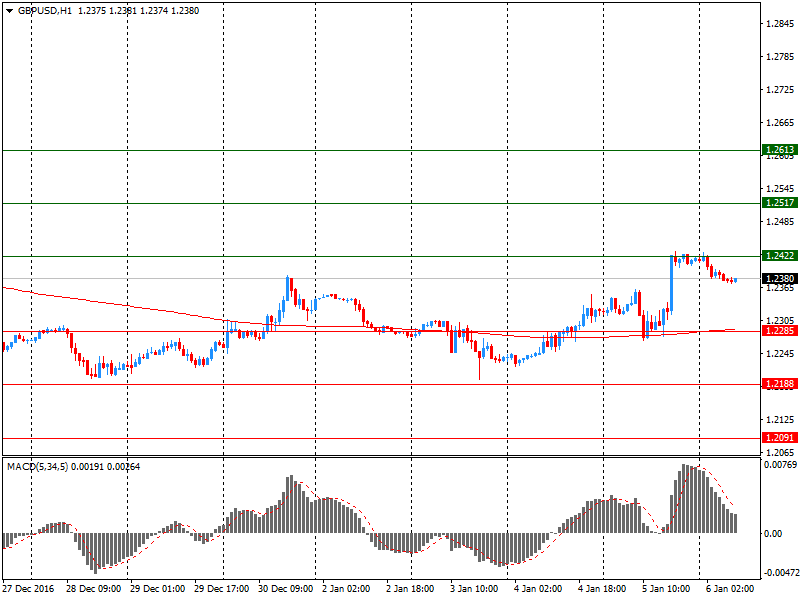Click the 29 Dec 01:00 time label
This screenshot has width=800, height=600.
click(x=158, y=589)
